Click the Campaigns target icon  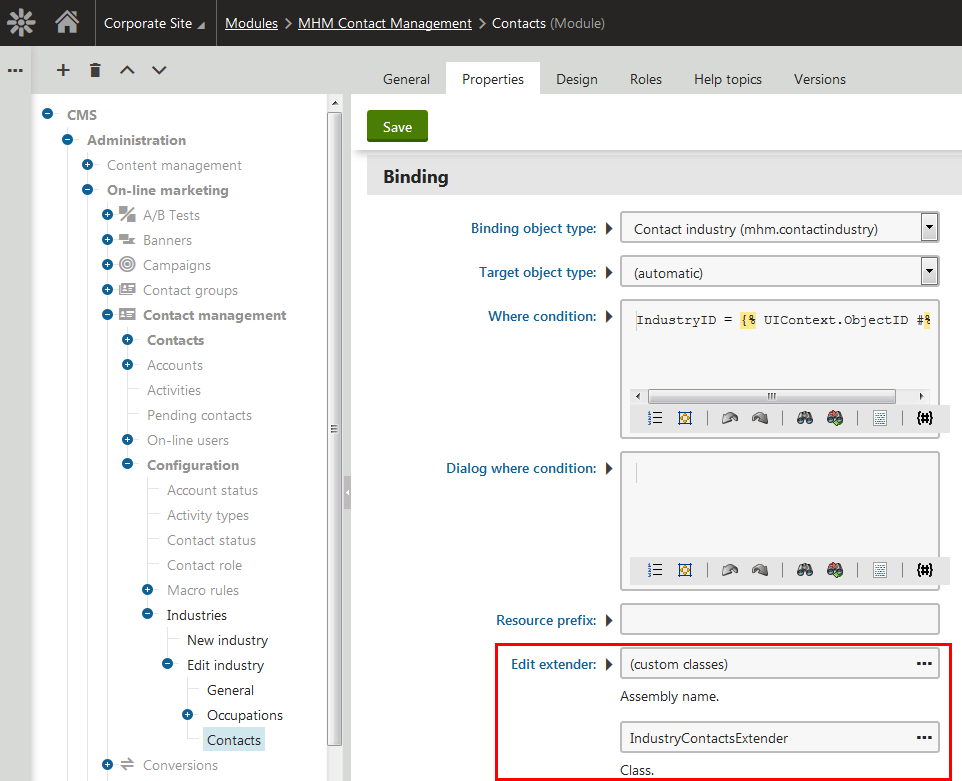point(127,264)
